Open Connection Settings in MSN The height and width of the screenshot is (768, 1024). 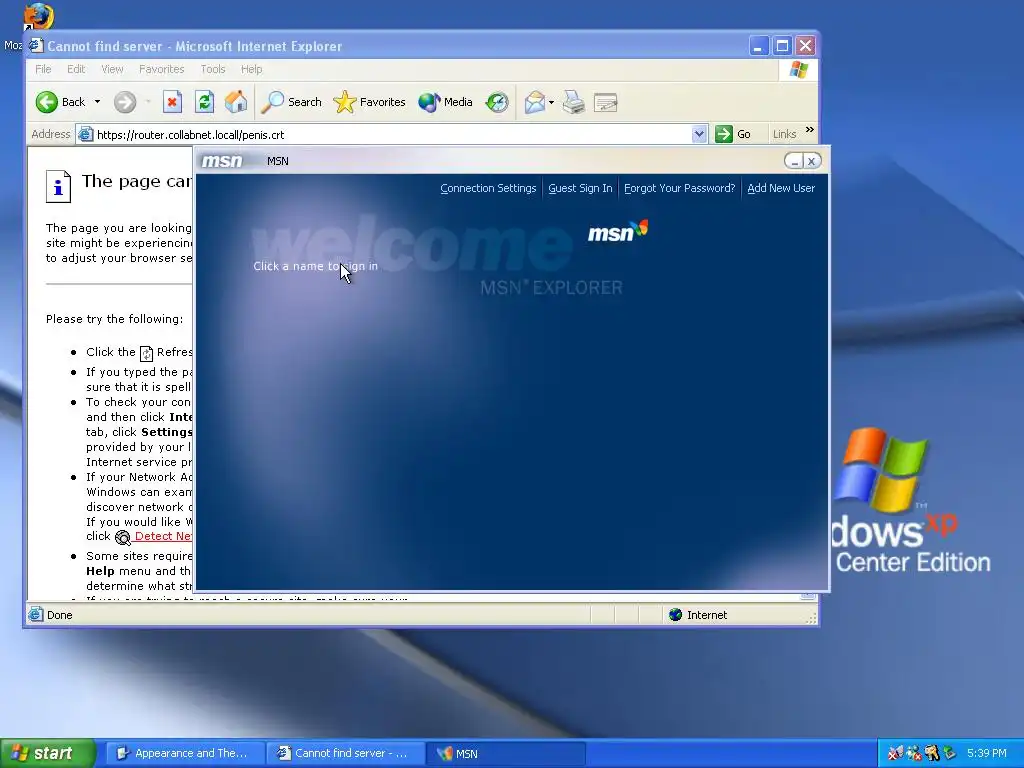[488, 188]
